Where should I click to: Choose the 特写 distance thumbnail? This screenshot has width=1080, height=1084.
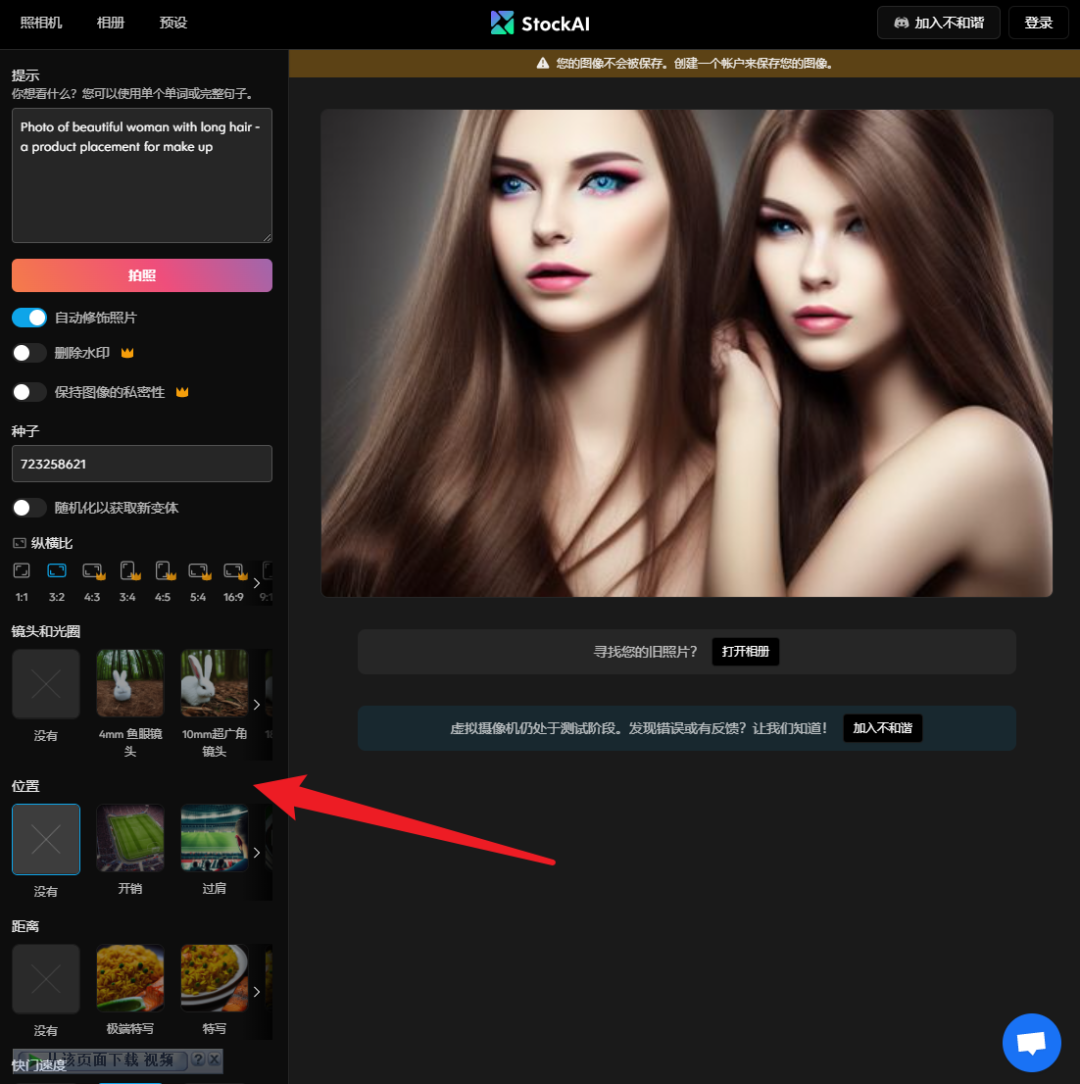point(214,978)
